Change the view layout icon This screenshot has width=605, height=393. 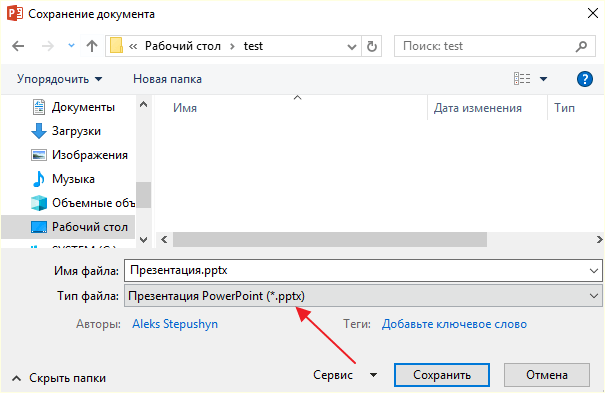coord(522,79)
